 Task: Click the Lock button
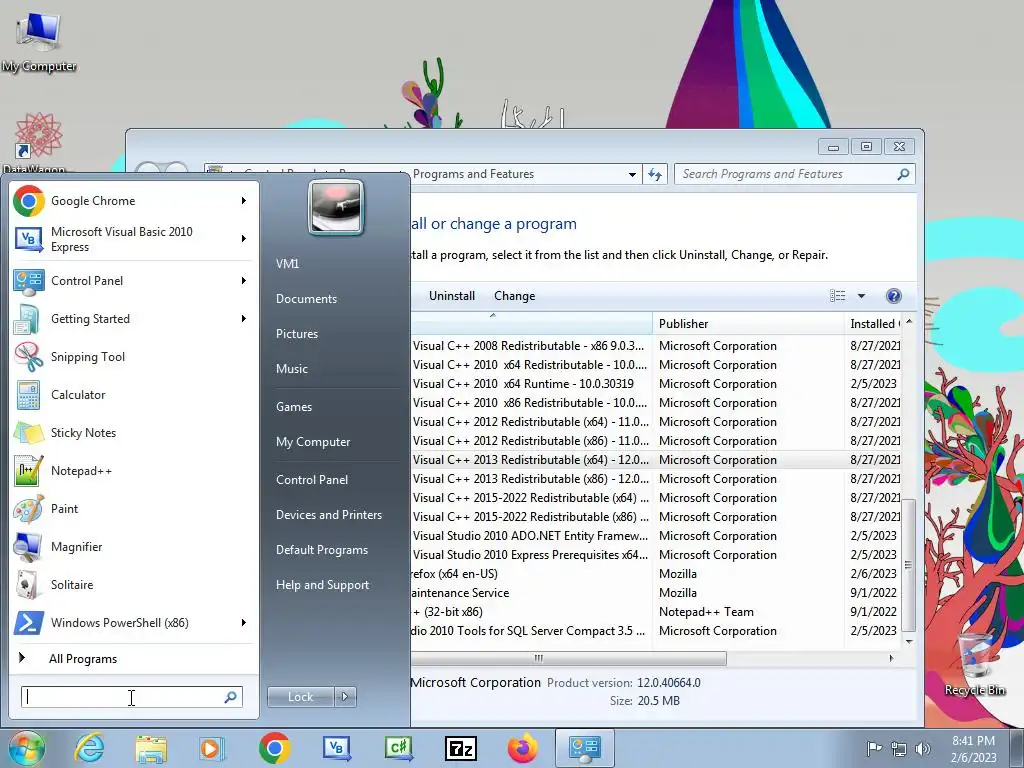coord(300,697)
